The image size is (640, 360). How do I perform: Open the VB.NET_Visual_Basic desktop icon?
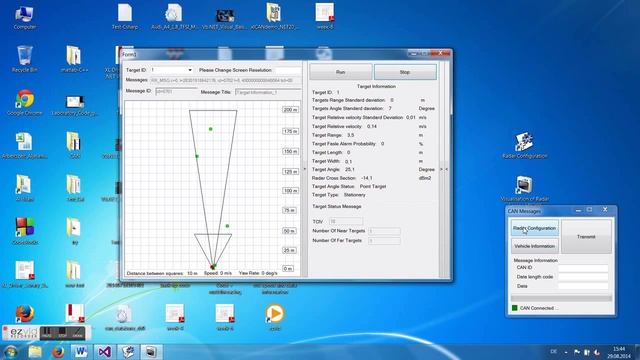[224, 19]
